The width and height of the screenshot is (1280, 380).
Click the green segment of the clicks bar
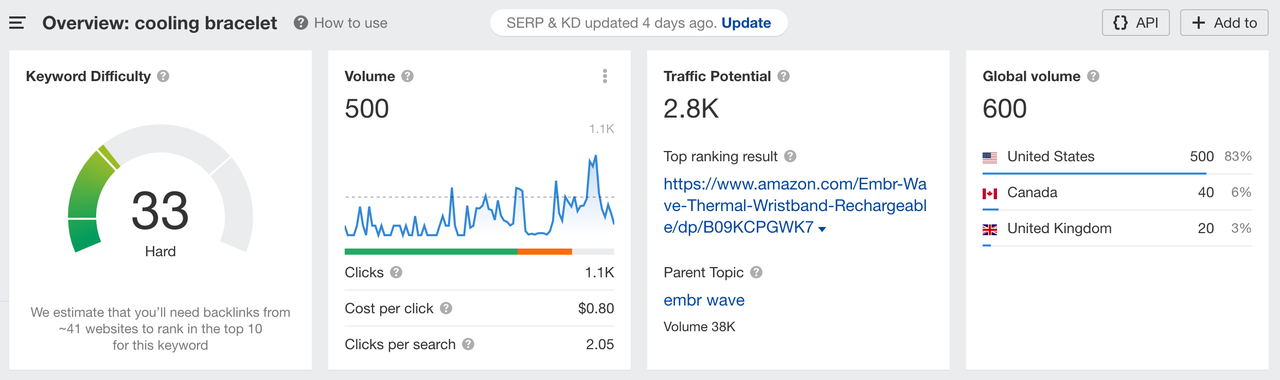(x=431, y=251)
